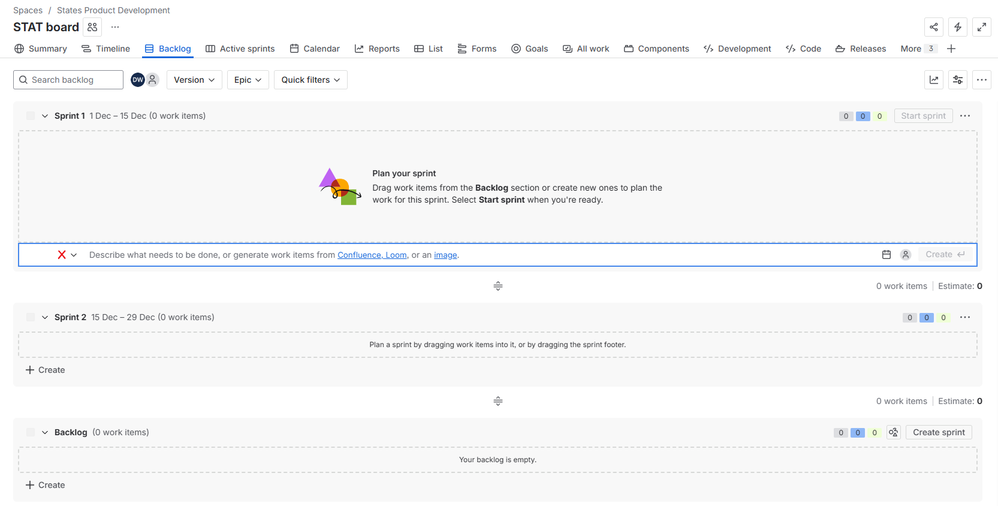Click the calendar due date icon in create row
The width and height of the screenshot is (998, 506).
point(886,255)
